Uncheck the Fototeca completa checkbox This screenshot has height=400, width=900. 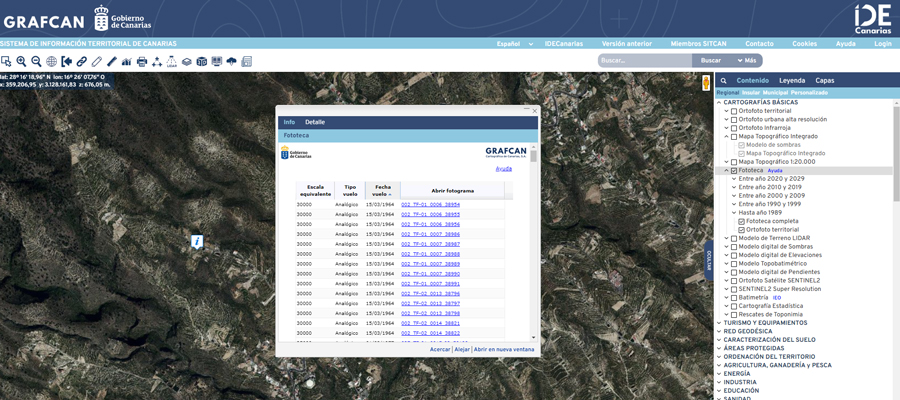[741, 221]
